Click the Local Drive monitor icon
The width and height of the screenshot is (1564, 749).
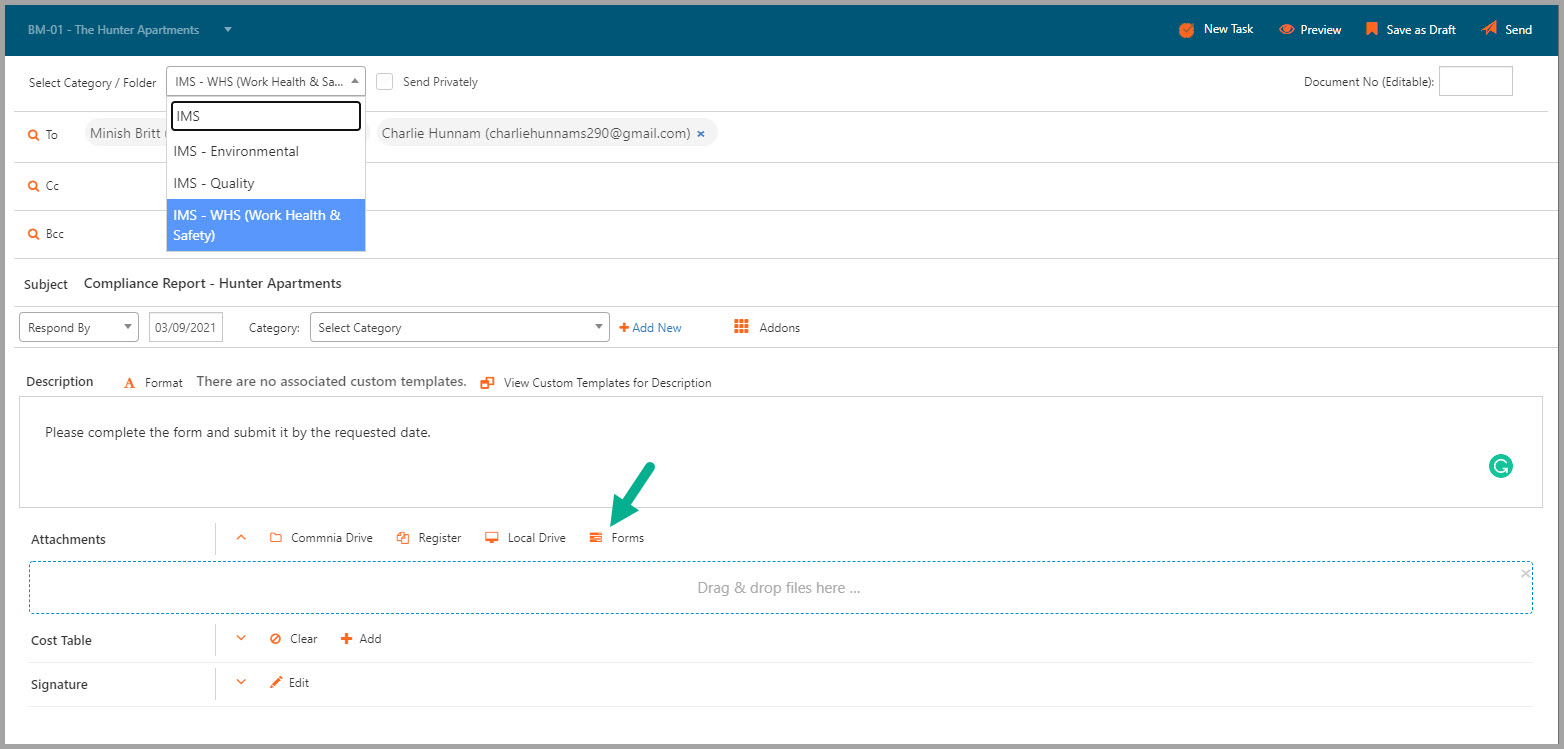(492, 538)
